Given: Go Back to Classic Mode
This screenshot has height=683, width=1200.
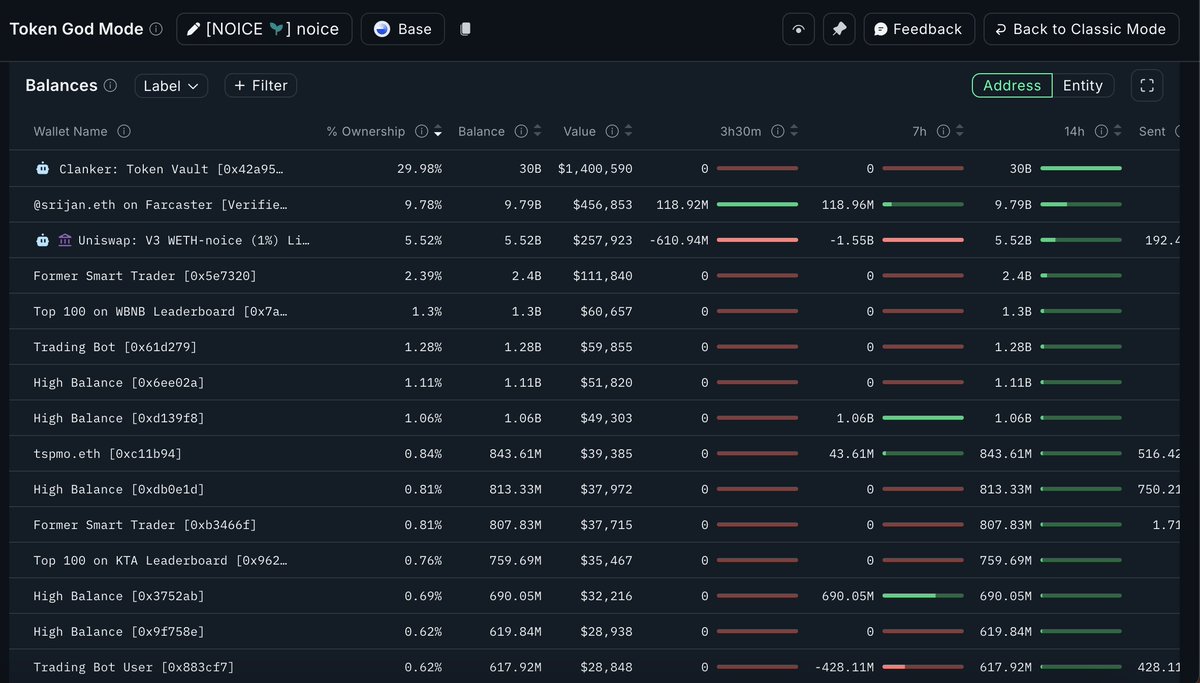Looking at the screenshot, I should [x=1082, y=29].
